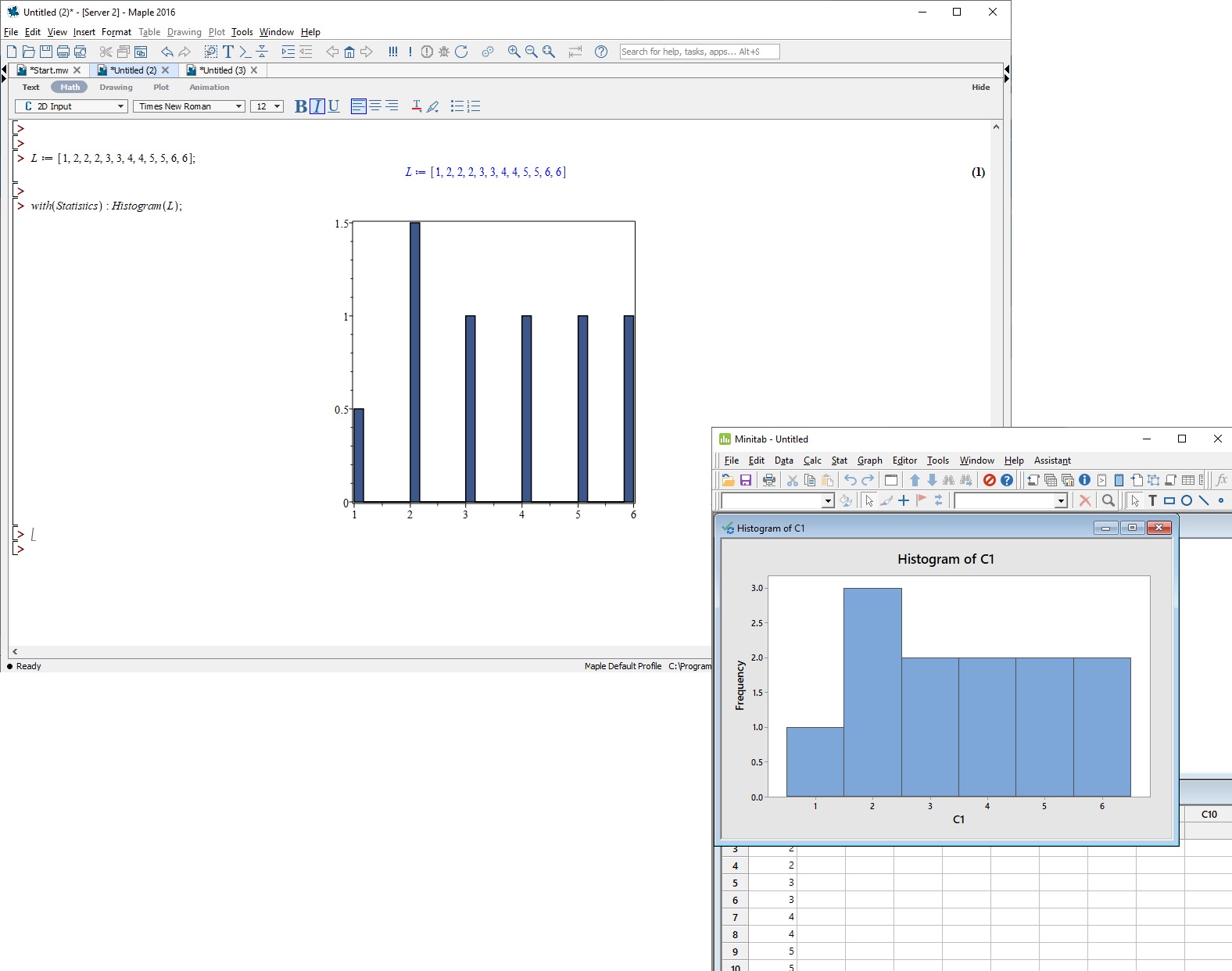Open Maple Tools menu
Image resolution: width=1232 pixels, height=971 pixels.
(242, 32)
